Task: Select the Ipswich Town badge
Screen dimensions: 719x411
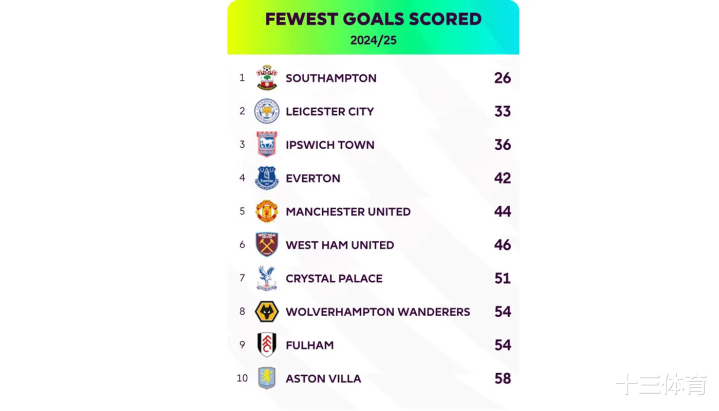Action: tap(266, 144)
